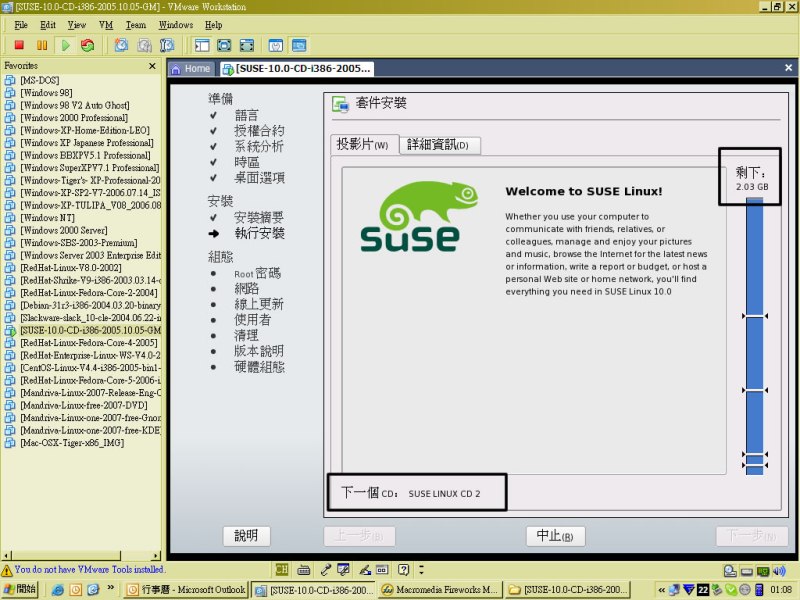Screen dimensions: 800x600
Task: Open the Edit menu
Action: [x=48, y=25]
